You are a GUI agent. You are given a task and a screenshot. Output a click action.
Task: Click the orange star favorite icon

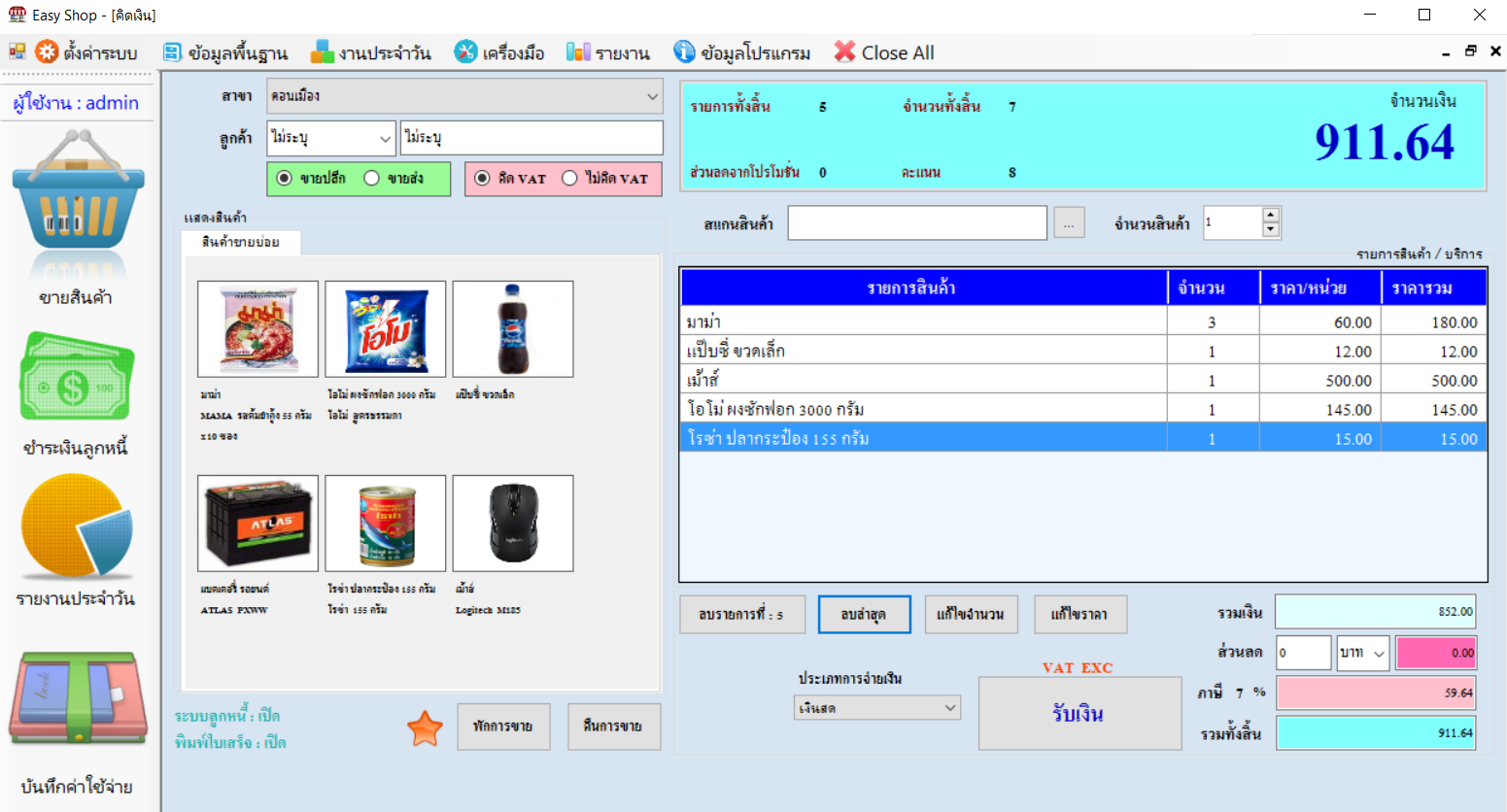tap(425, 727)
